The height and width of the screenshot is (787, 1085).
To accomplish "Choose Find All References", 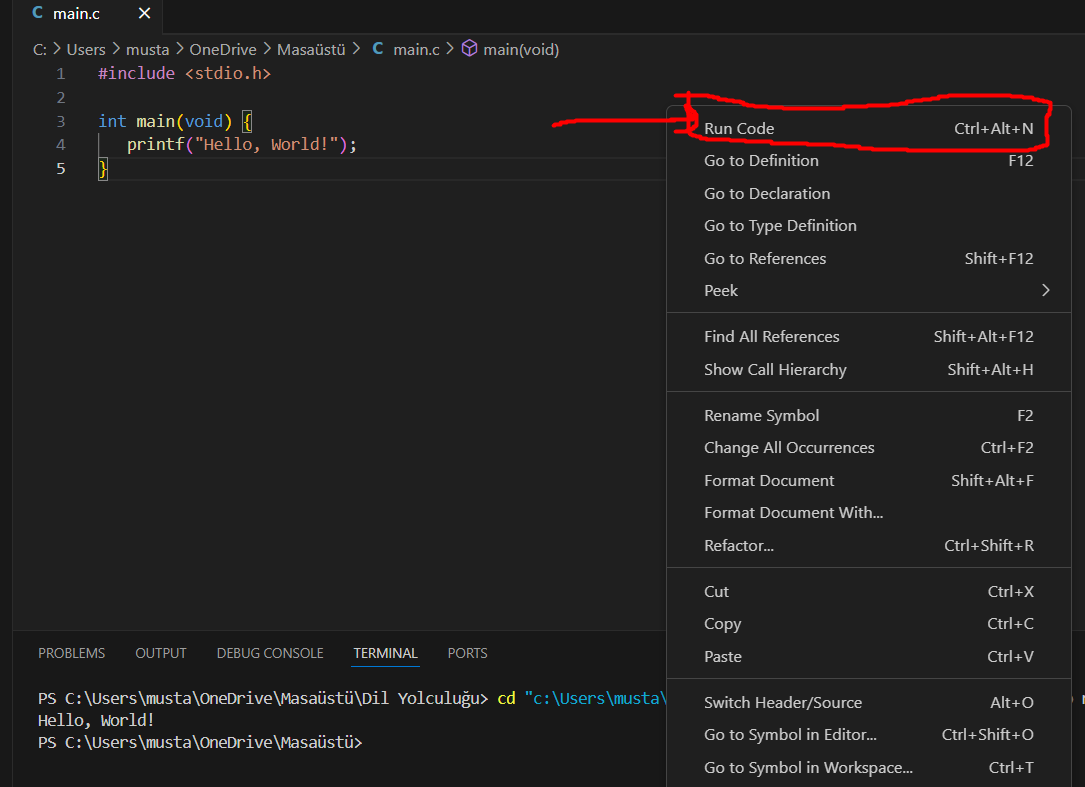I will click(x=868, y=337).
